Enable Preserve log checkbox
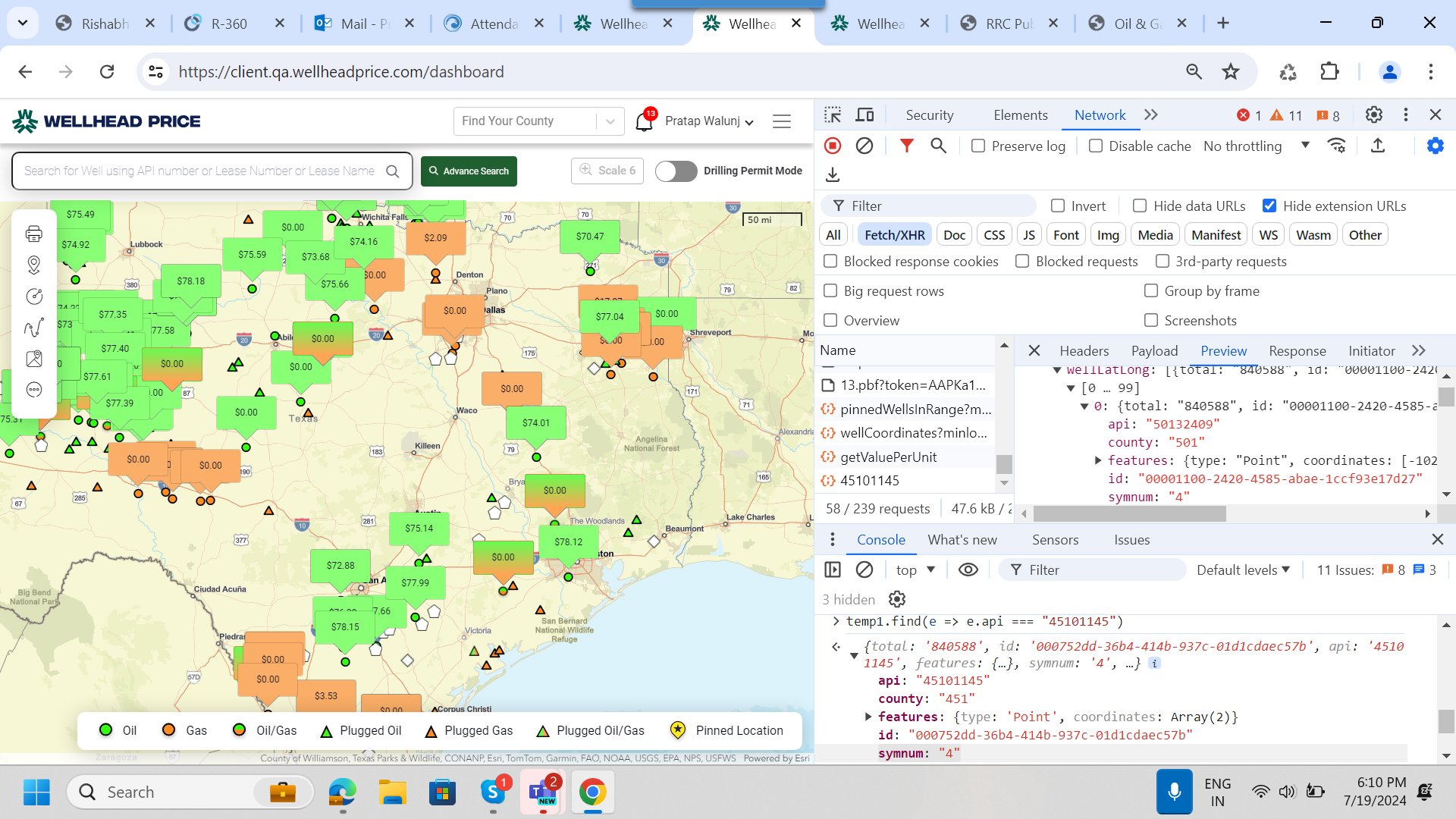This screenshot has width=1456, height=819. click(x=978, y=146)
